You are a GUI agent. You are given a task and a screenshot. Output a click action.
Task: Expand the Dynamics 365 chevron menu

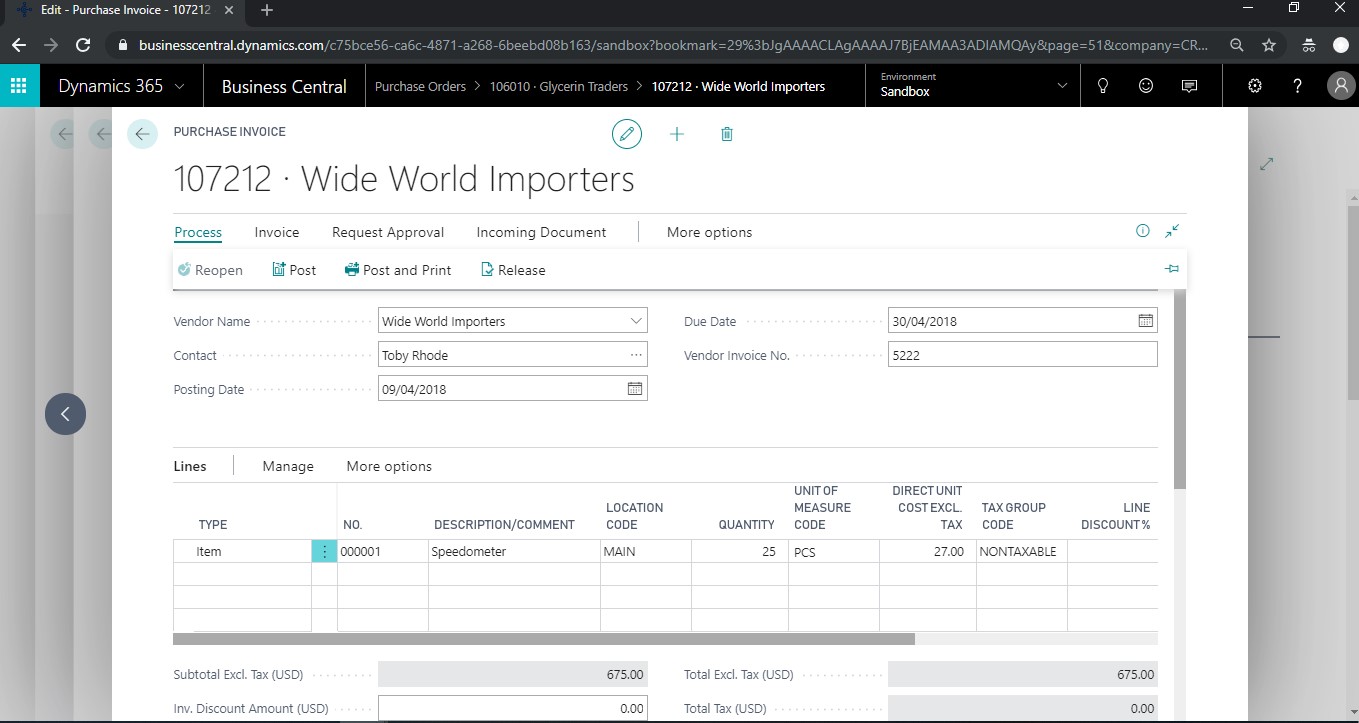(x=179, y=86)
